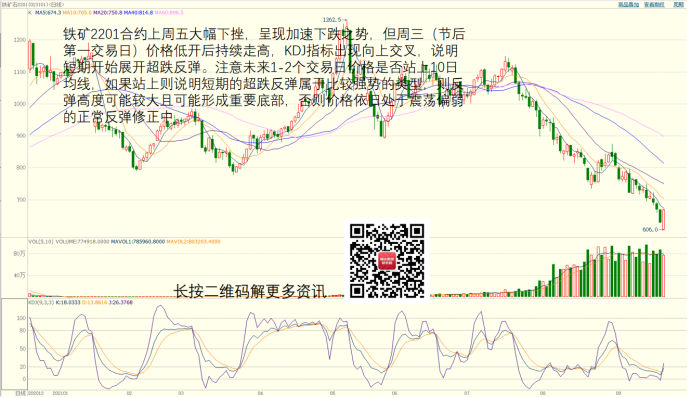Select the blue MA40:814.8 indicator label

pos(139,13)
